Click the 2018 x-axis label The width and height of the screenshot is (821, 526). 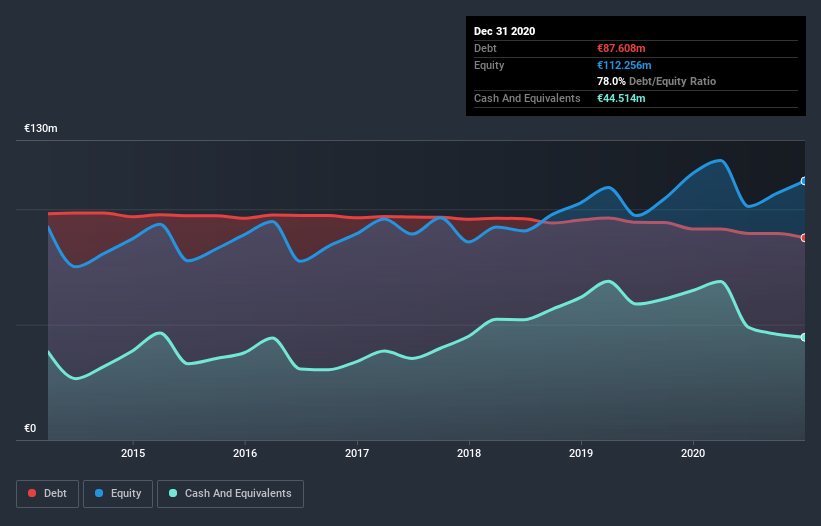pos(469,453)
